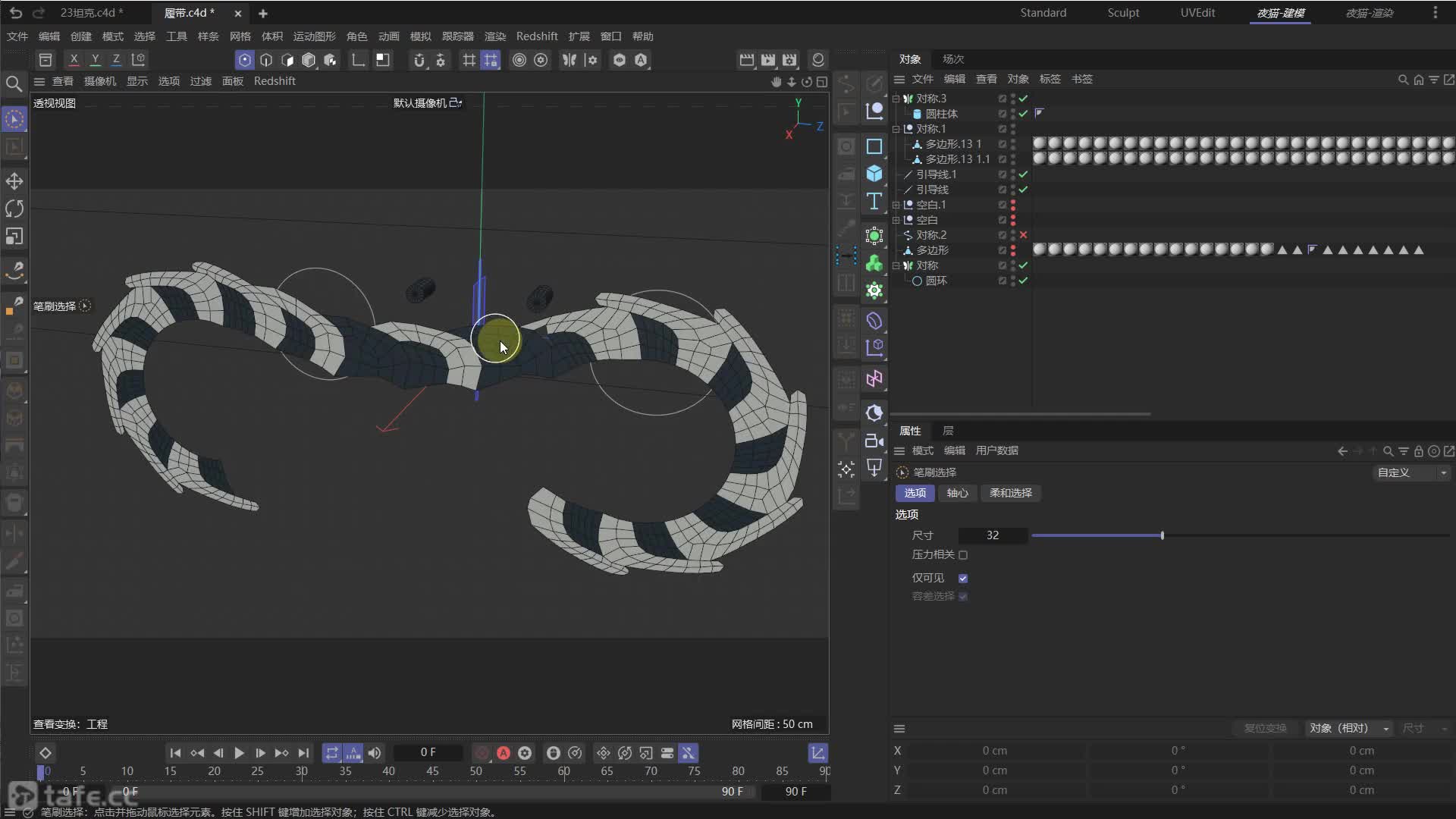The width and height of the screenshot is (1456, 819).
Task: Enable the Autokey red A button
Action: pos(504,753)
